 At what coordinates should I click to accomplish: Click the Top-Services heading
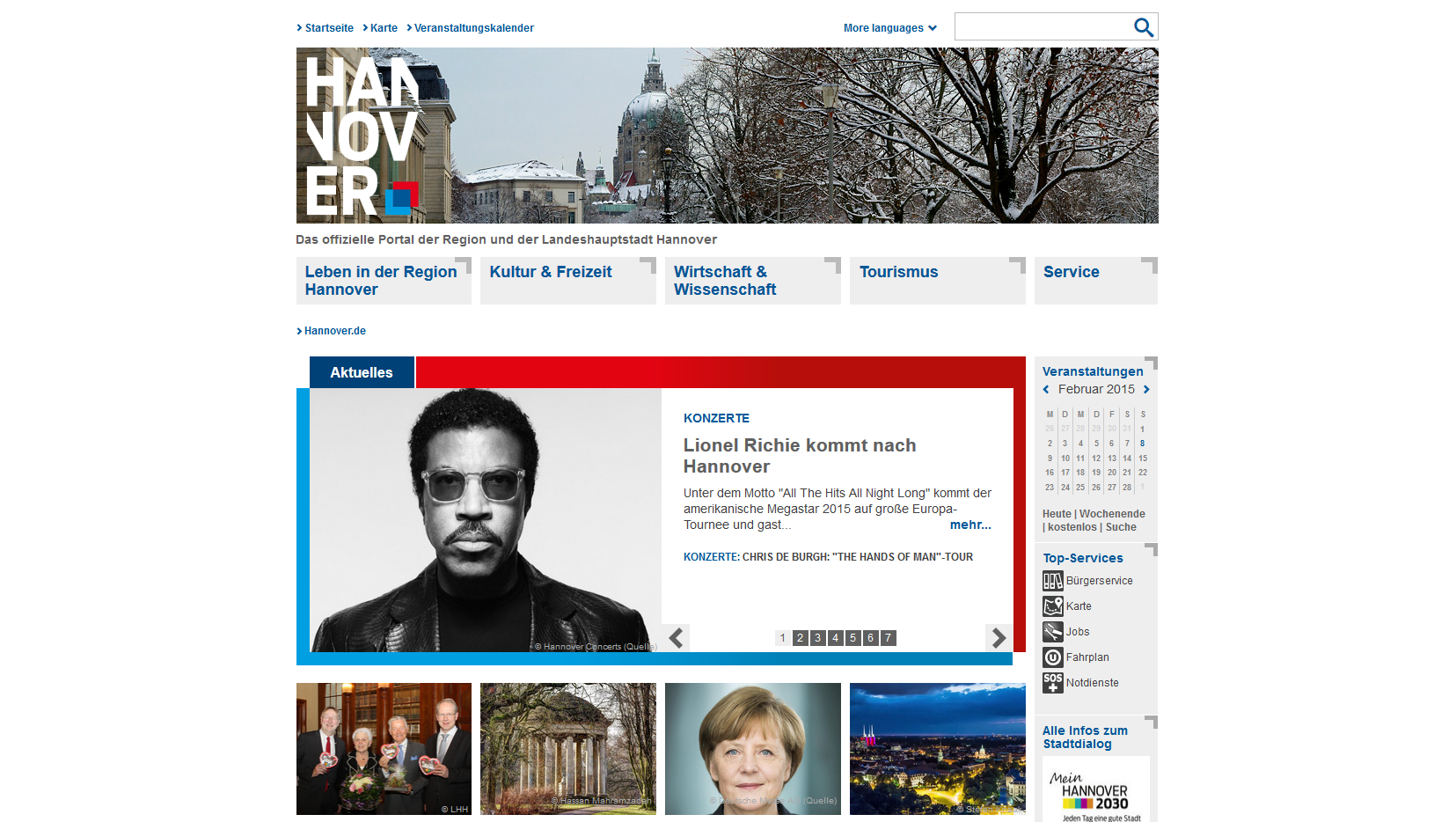coord(1083,558)
